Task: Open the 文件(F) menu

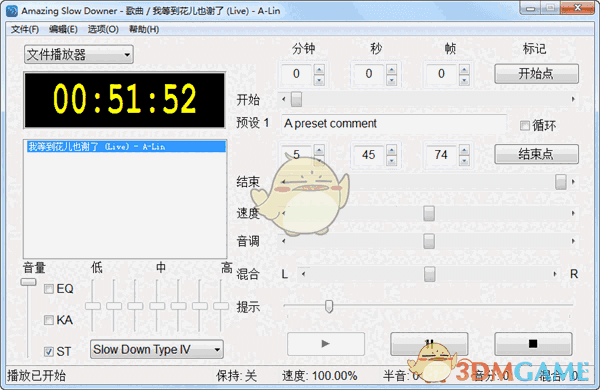Action: coord(25,29)
